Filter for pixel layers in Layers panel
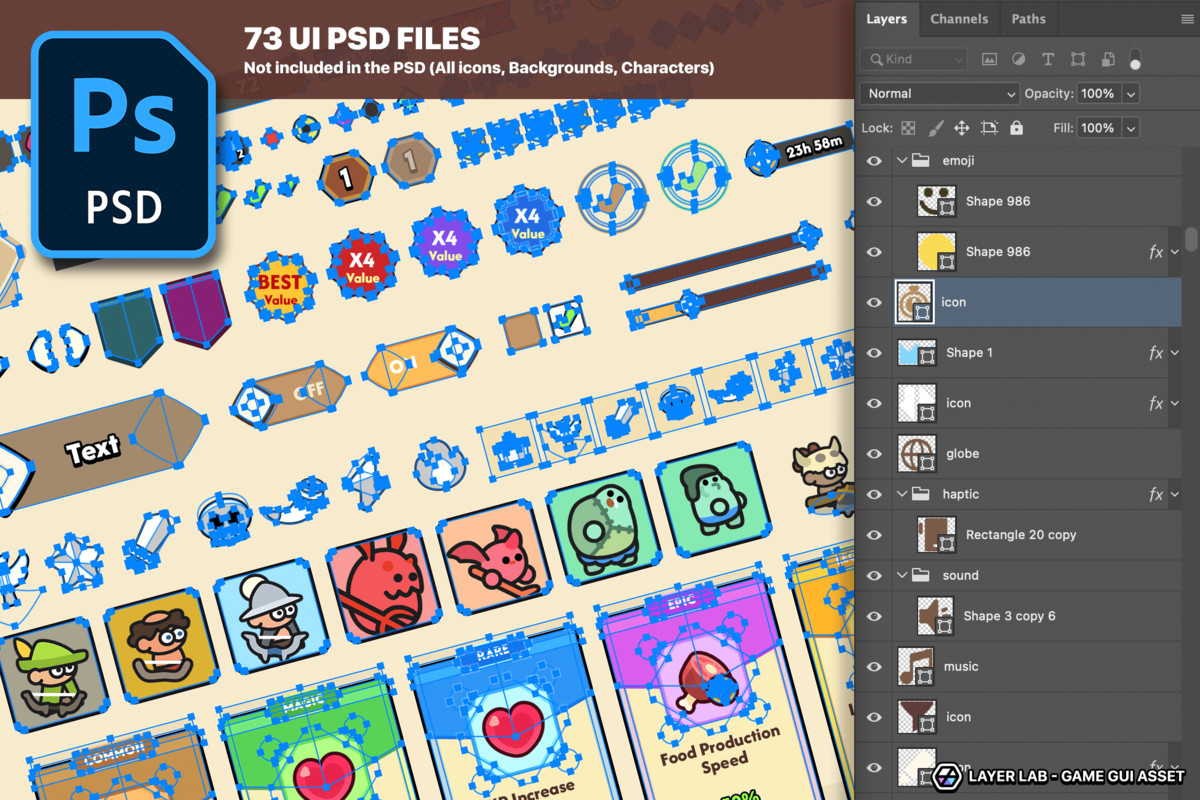The width and height of the screenshot is (1200, 800). tap(988, 59)
